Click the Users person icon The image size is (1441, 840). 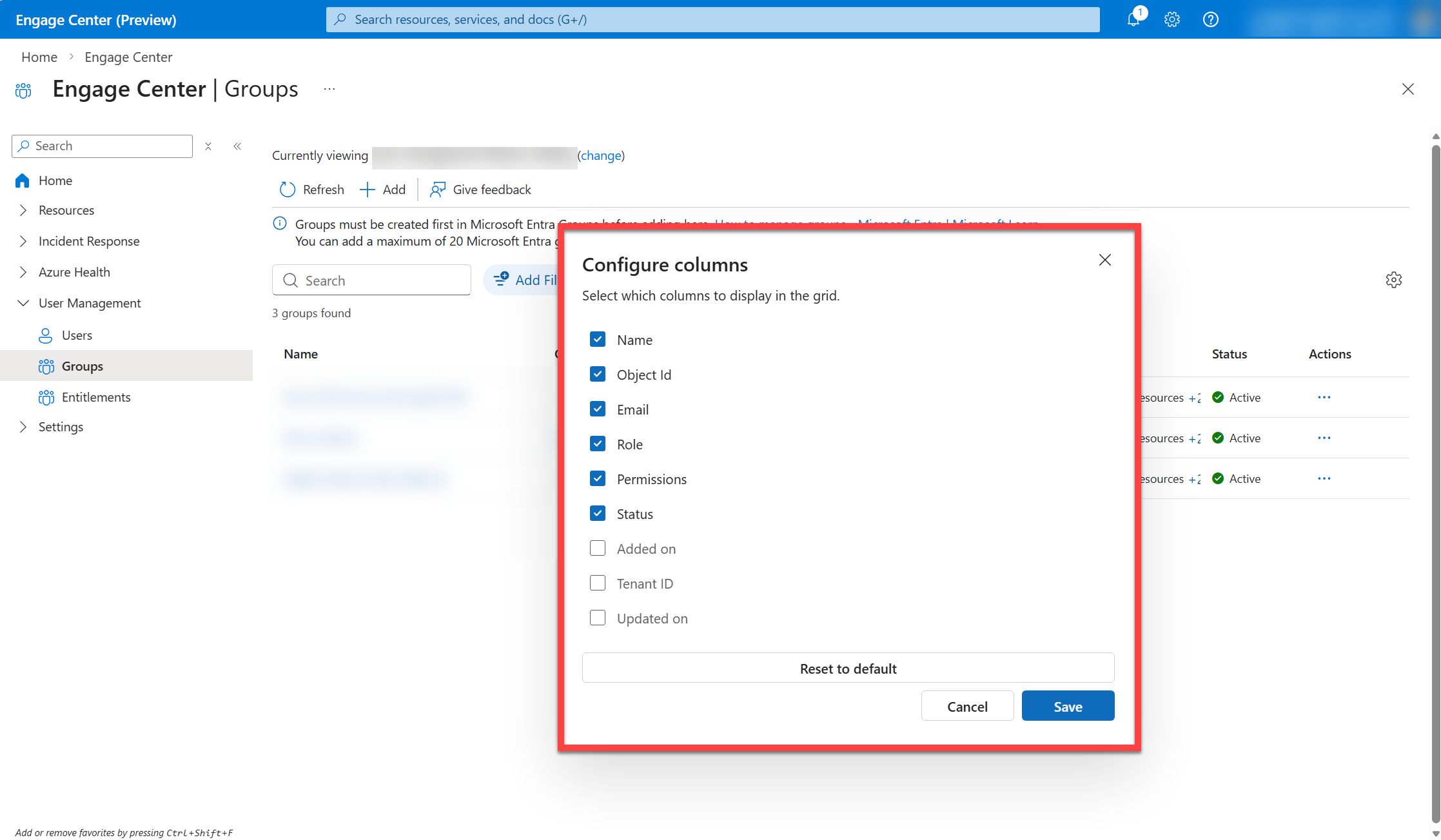[x=46, y=335]
